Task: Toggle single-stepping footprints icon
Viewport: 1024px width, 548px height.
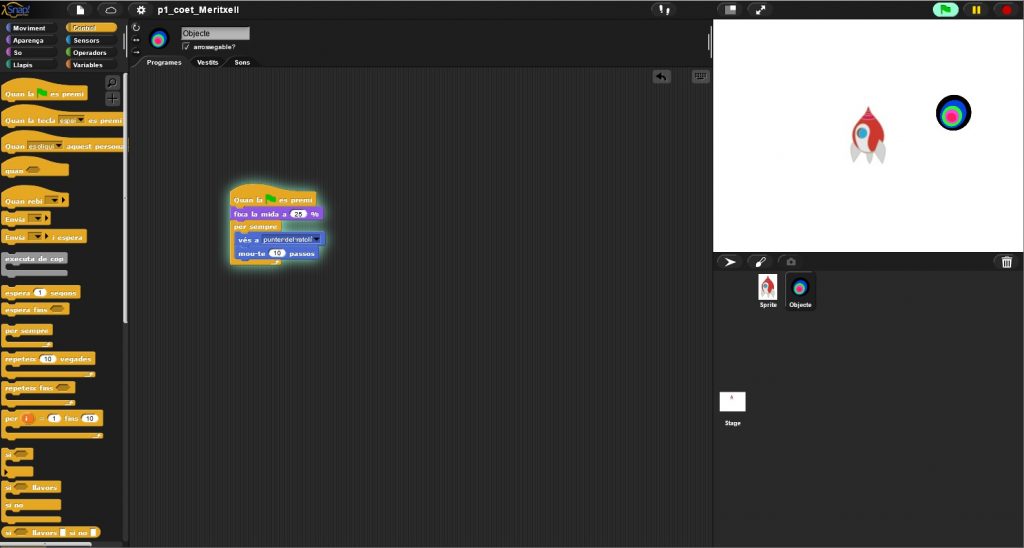Action: pos(663,9)
